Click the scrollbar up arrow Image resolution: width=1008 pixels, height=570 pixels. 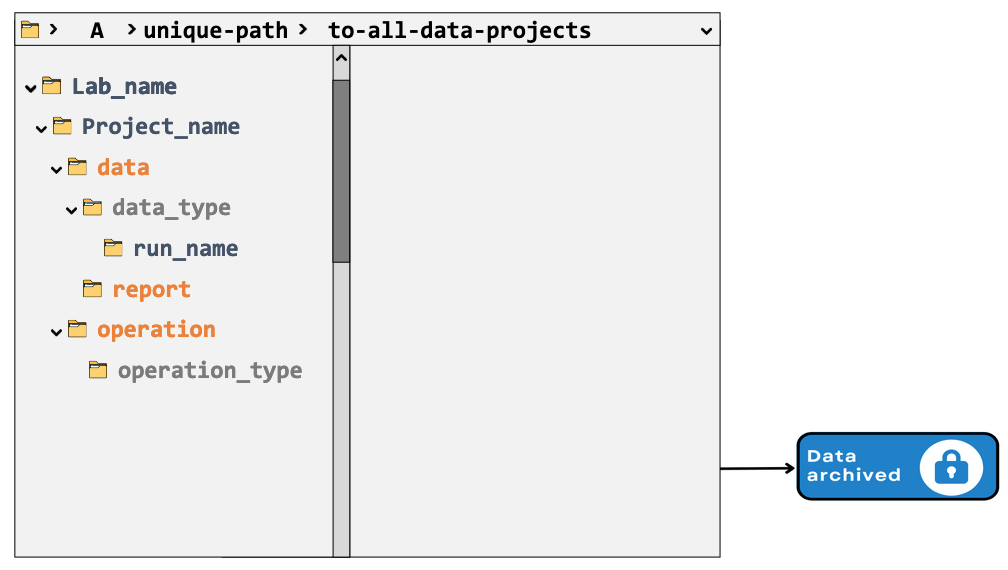coord(341,60)
